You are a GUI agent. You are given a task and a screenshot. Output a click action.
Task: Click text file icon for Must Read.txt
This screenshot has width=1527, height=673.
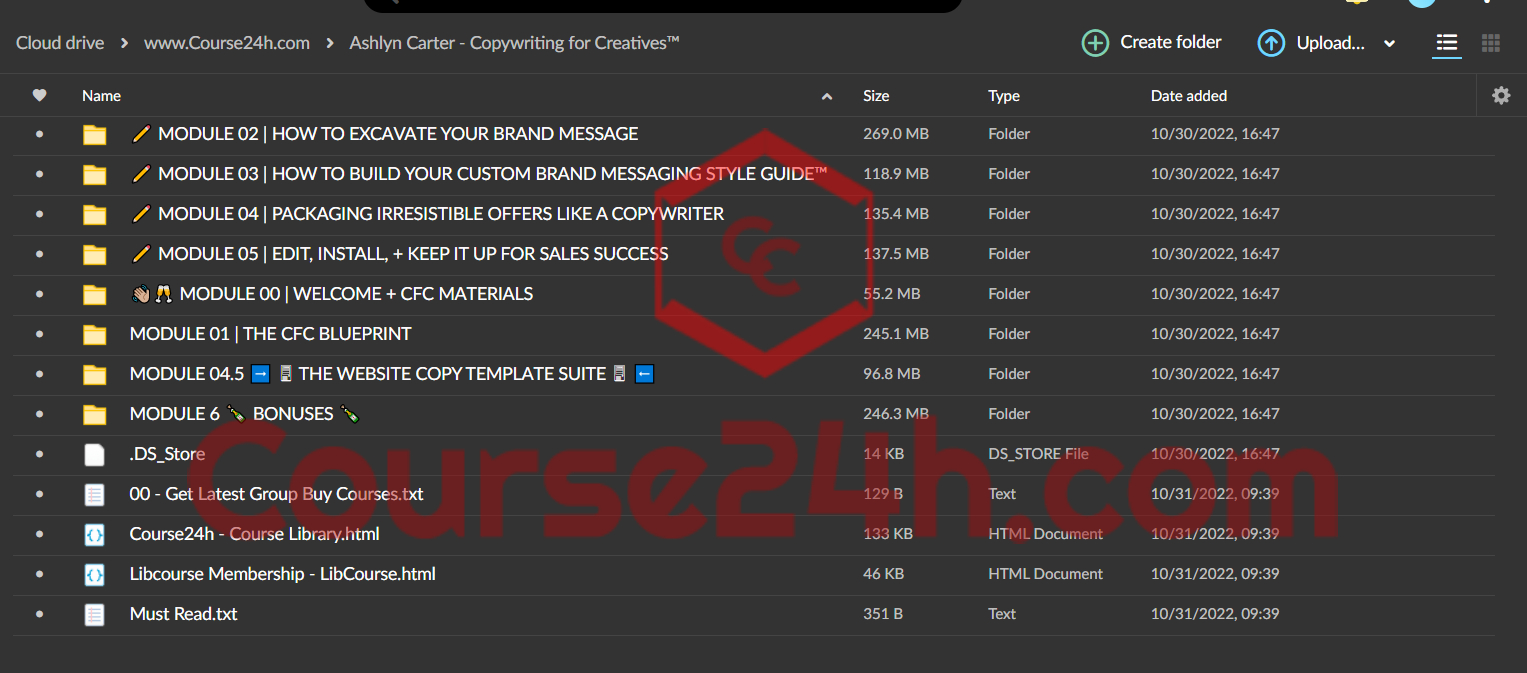[x=94, y=614]
